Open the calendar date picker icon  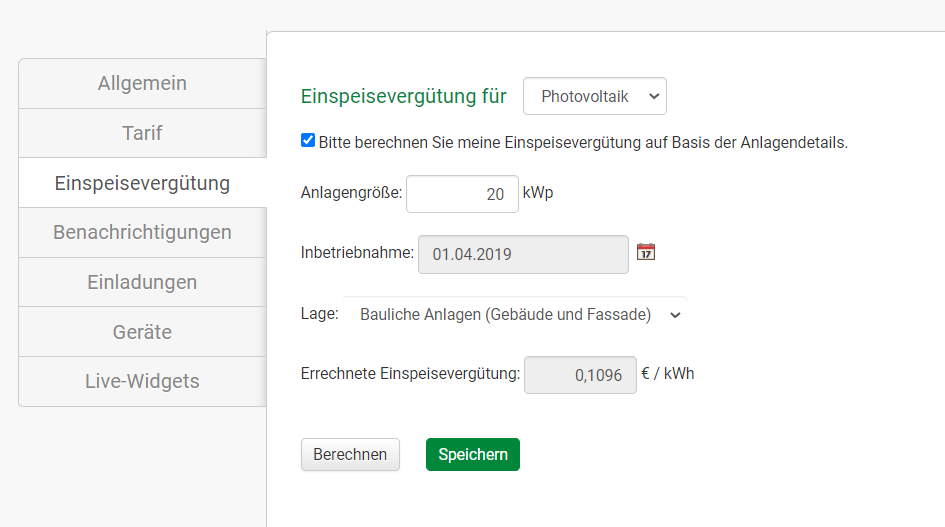tap(646, 252)
